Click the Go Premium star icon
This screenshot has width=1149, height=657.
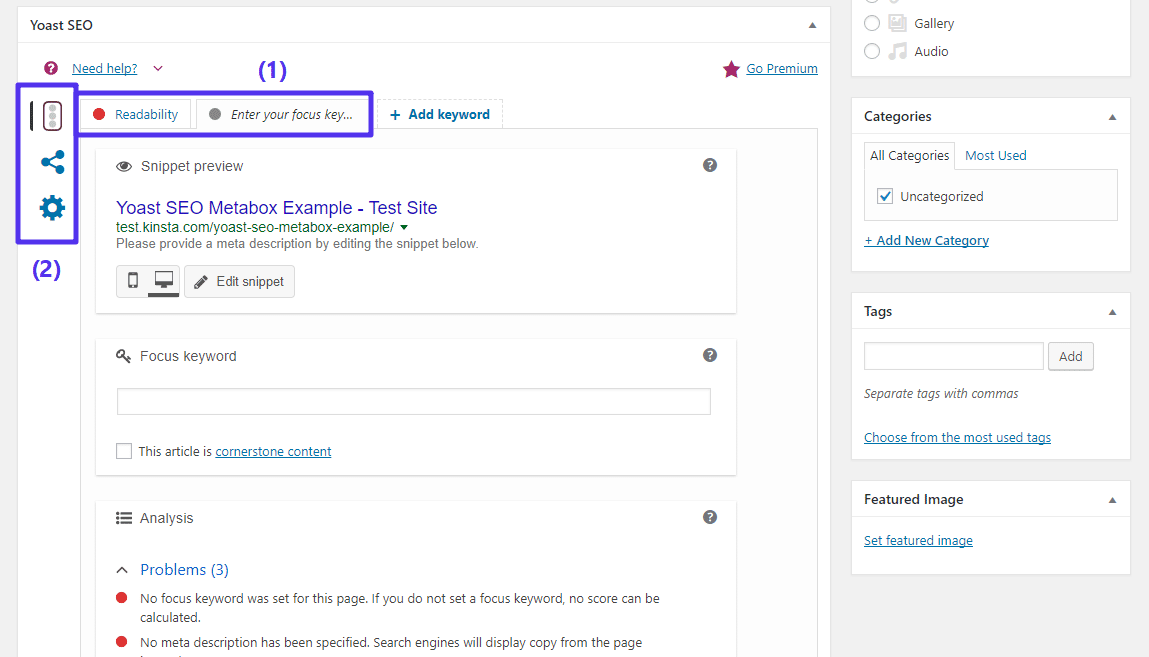point(731,69)
